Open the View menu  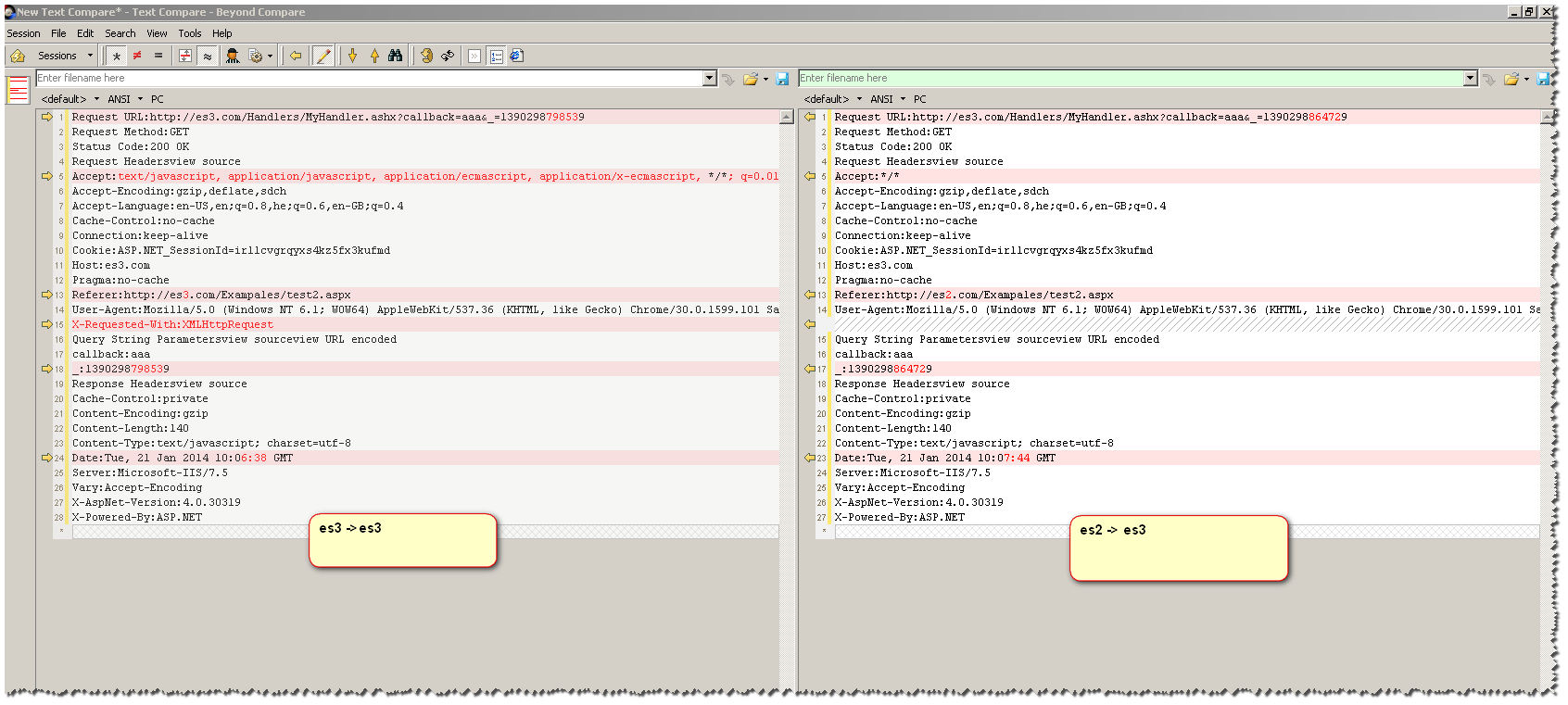(157, 33)
